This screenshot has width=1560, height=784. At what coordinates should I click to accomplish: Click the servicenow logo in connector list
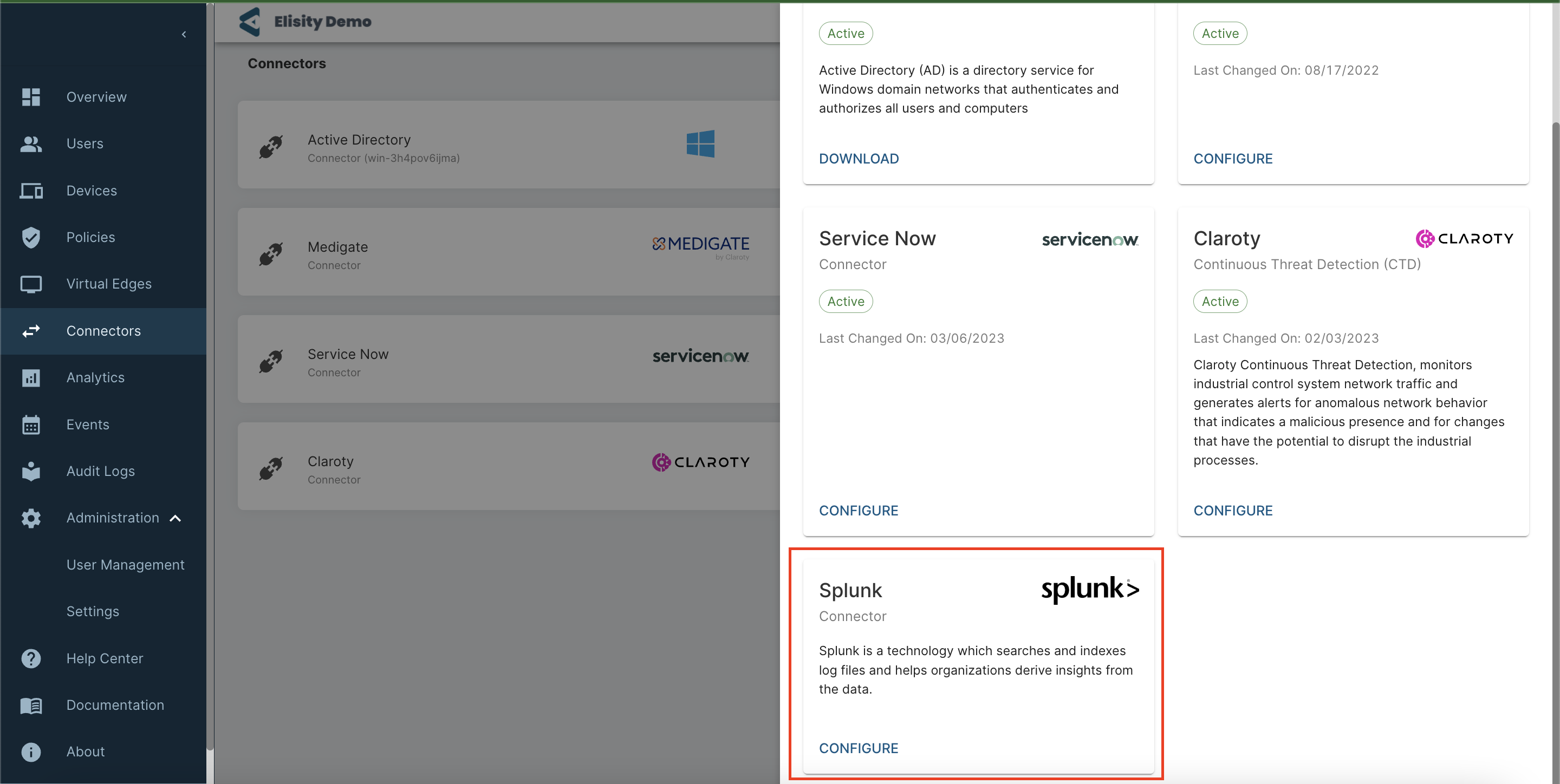[701, 356]
